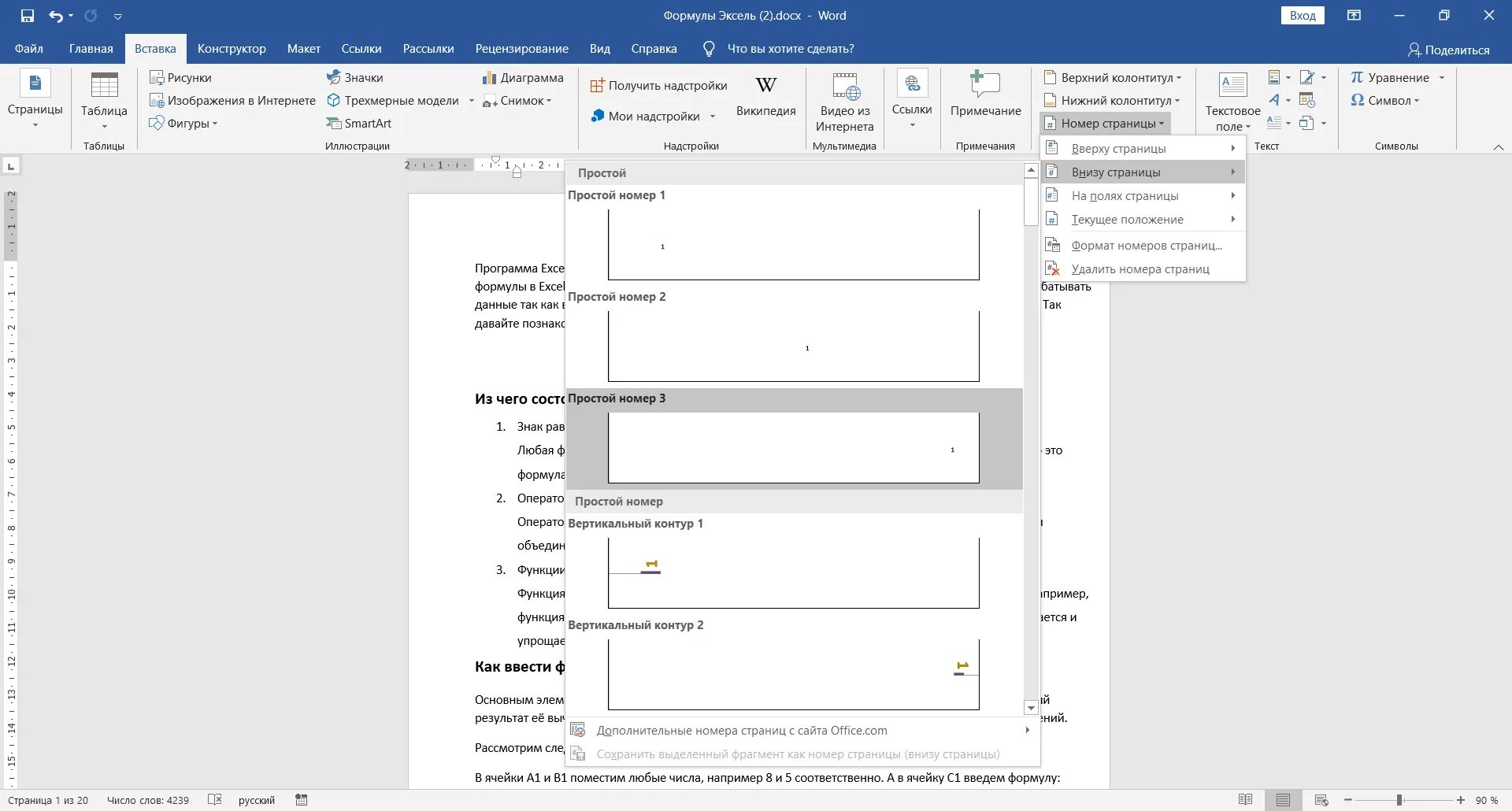Switch to the Макет tab
Image resolution: width=1512 pixels, height=811 pixels.
coord(303,49)
